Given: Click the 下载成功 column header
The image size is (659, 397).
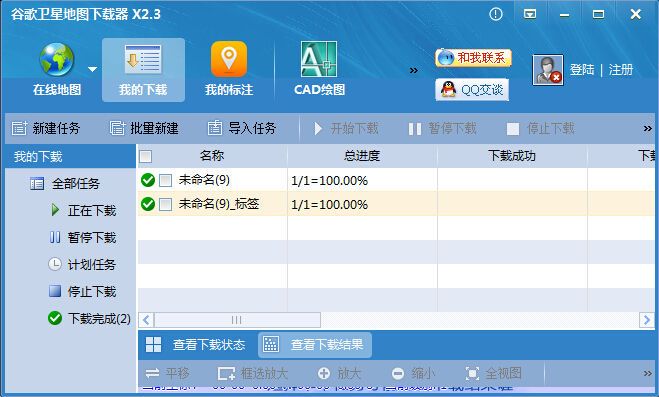Looking at the screenshot, I should (x=512, y=156).
